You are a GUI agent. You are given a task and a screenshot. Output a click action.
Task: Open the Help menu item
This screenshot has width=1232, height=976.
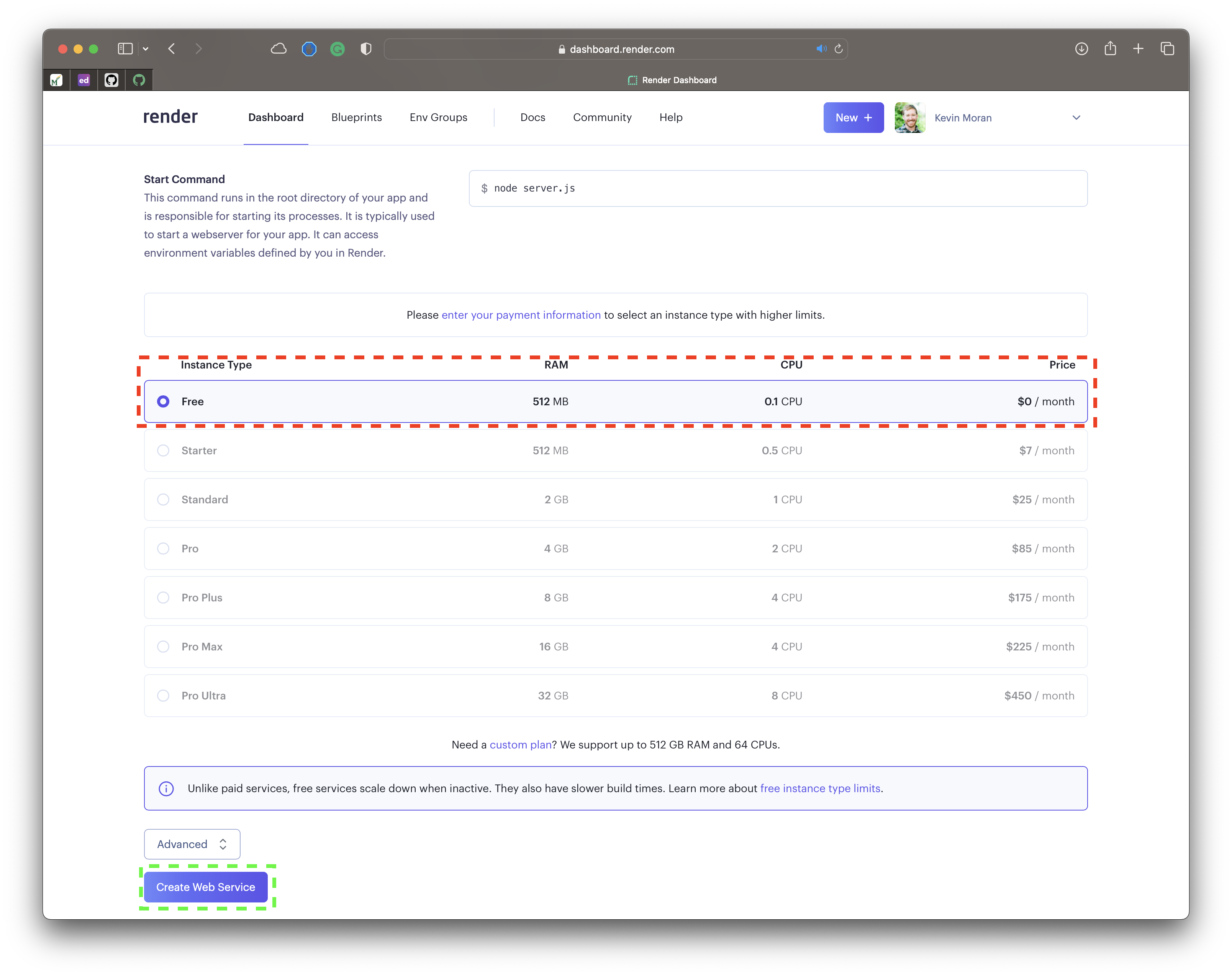671,117
